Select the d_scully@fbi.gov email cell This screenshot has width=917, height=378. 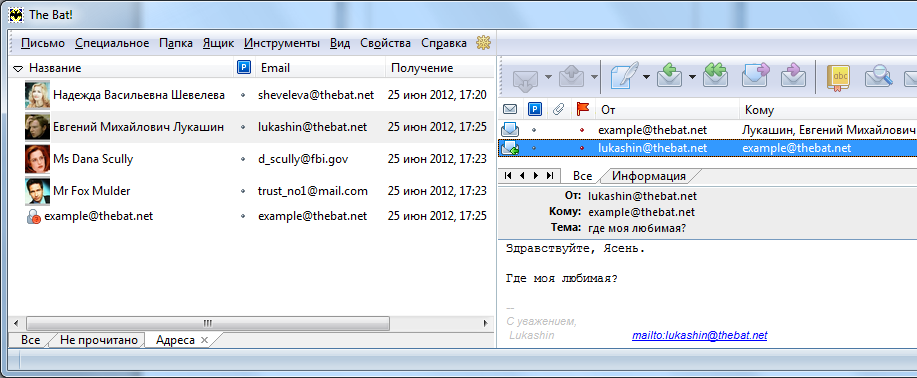click(304, 159)
